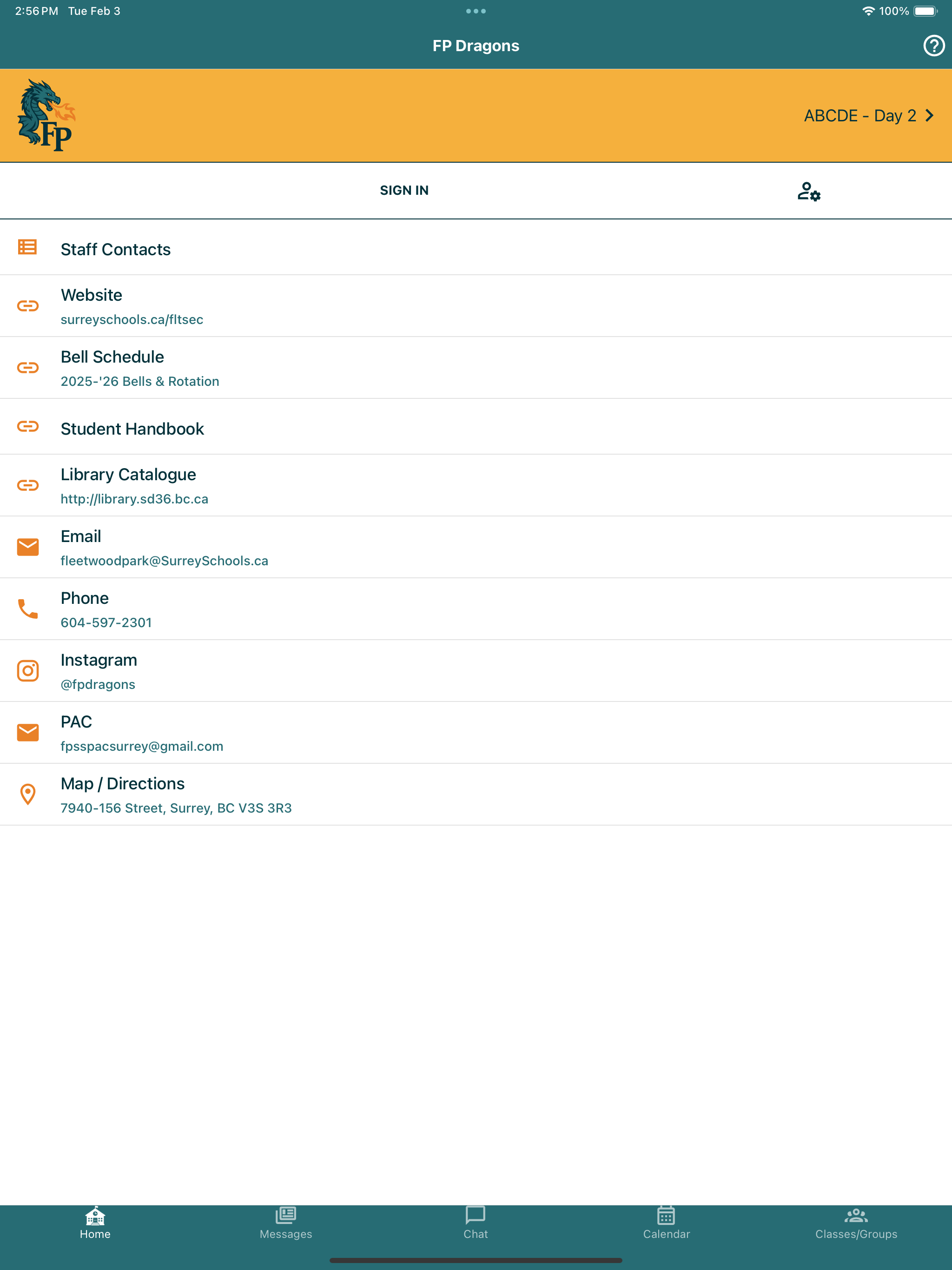Tap the Bell Schedule link icon
The width and height of the screenshot is (952, 1270).
27,367
